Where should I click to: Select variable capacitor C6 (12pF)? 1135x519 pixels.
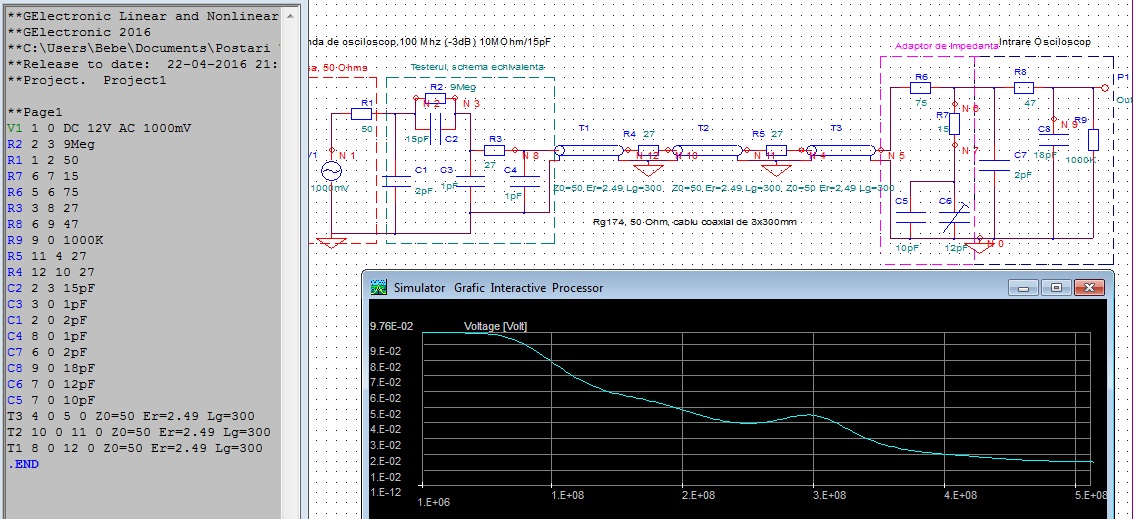pyautogui.click(x=954, y=217)
